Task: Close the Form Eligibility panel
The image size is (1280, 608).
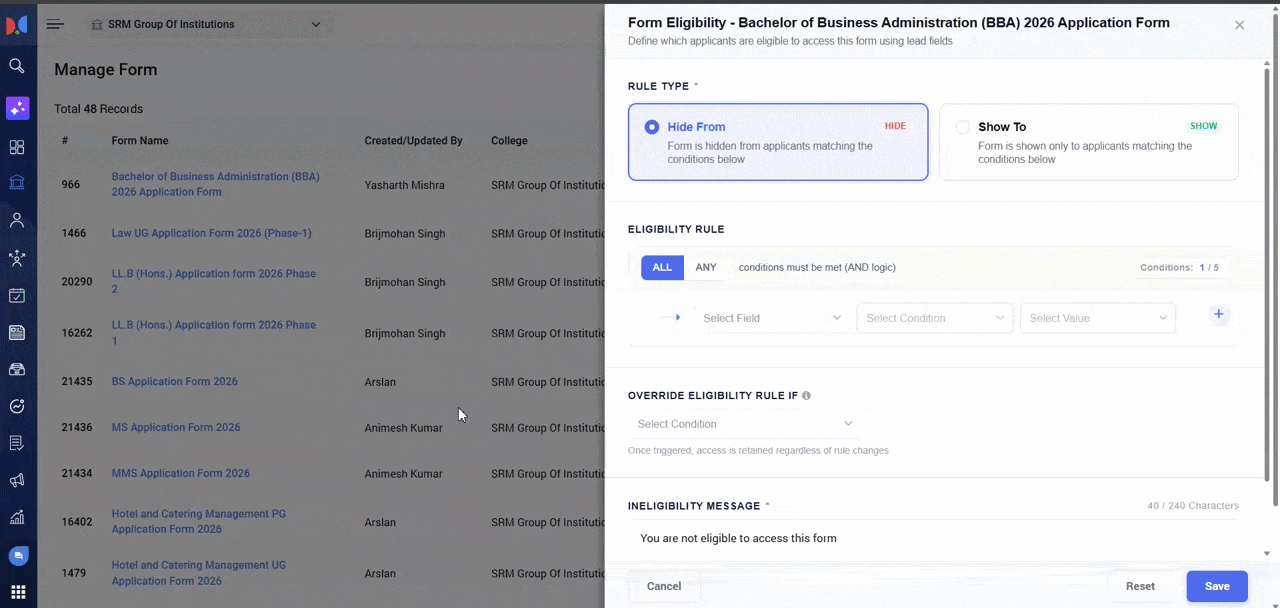Action: 1239,25
